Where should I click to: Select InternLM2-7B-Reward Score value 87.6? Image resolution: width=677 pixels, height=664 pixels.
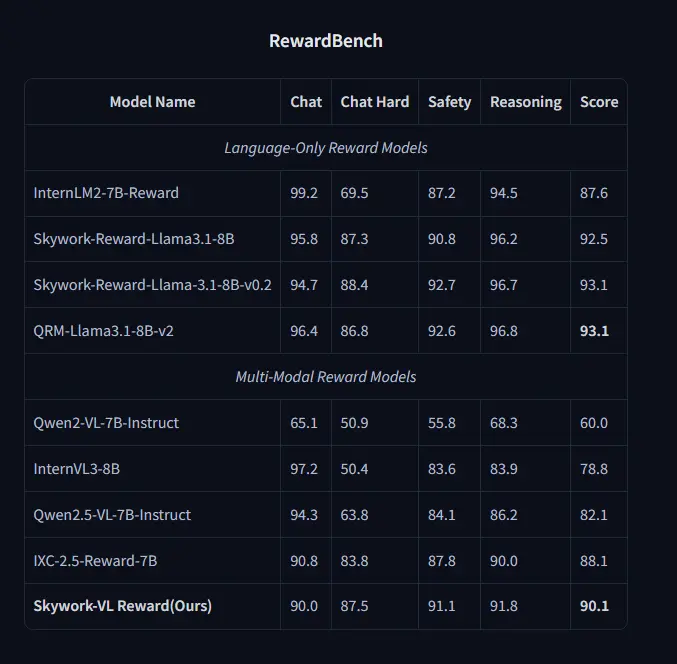(x=594, y=193)
